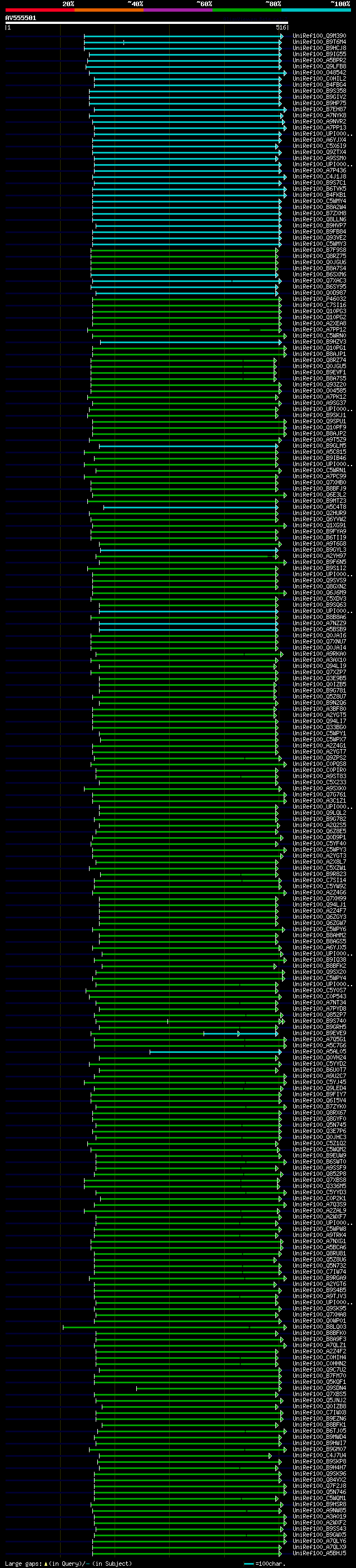Select UniRef100_C0HIL2 label

319,78
